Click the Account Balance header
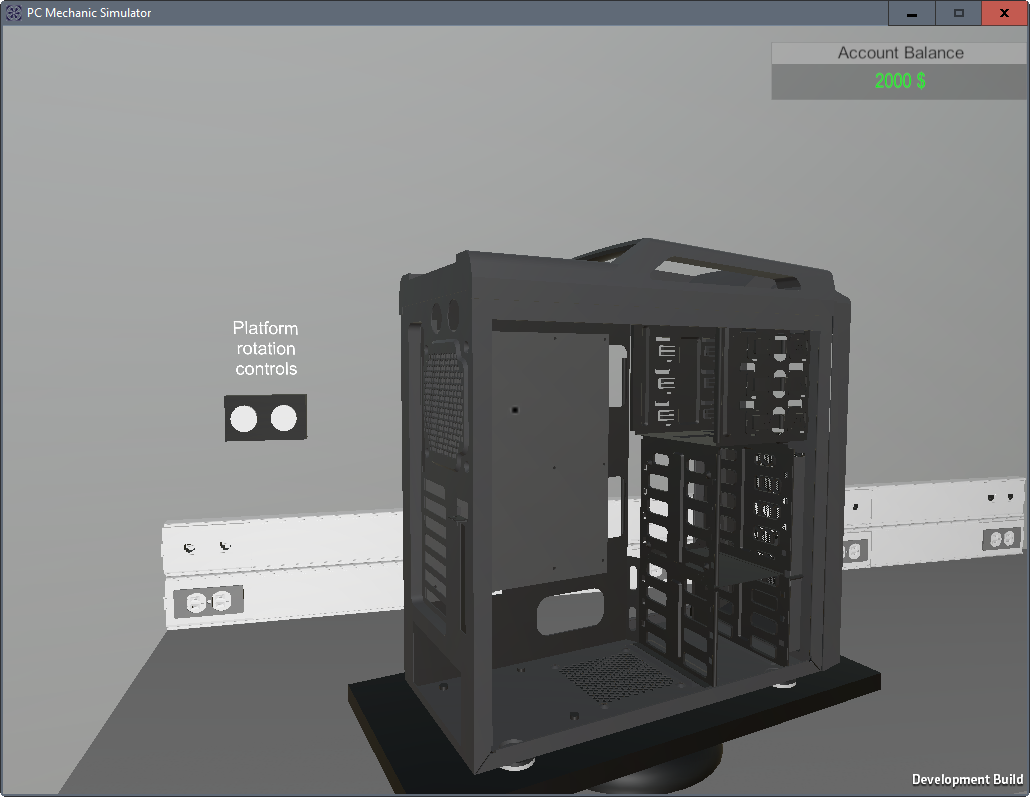1030x797 pixels. point(900,53)
